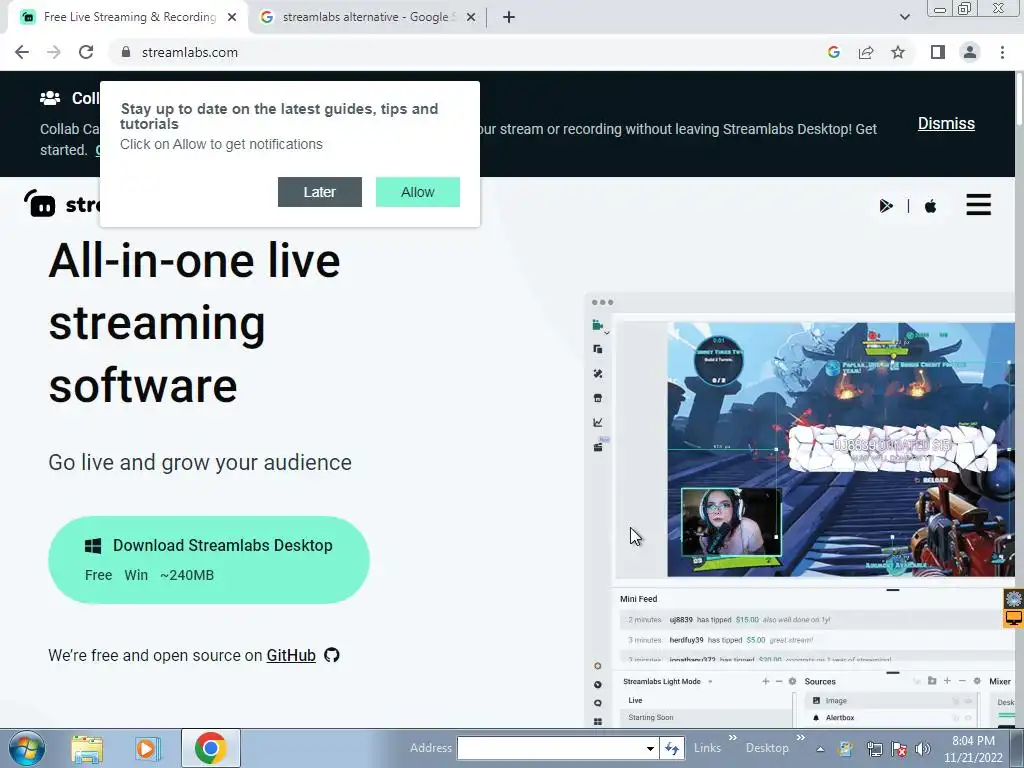Click Download Streamlabs Desktop button

[209, 560]
